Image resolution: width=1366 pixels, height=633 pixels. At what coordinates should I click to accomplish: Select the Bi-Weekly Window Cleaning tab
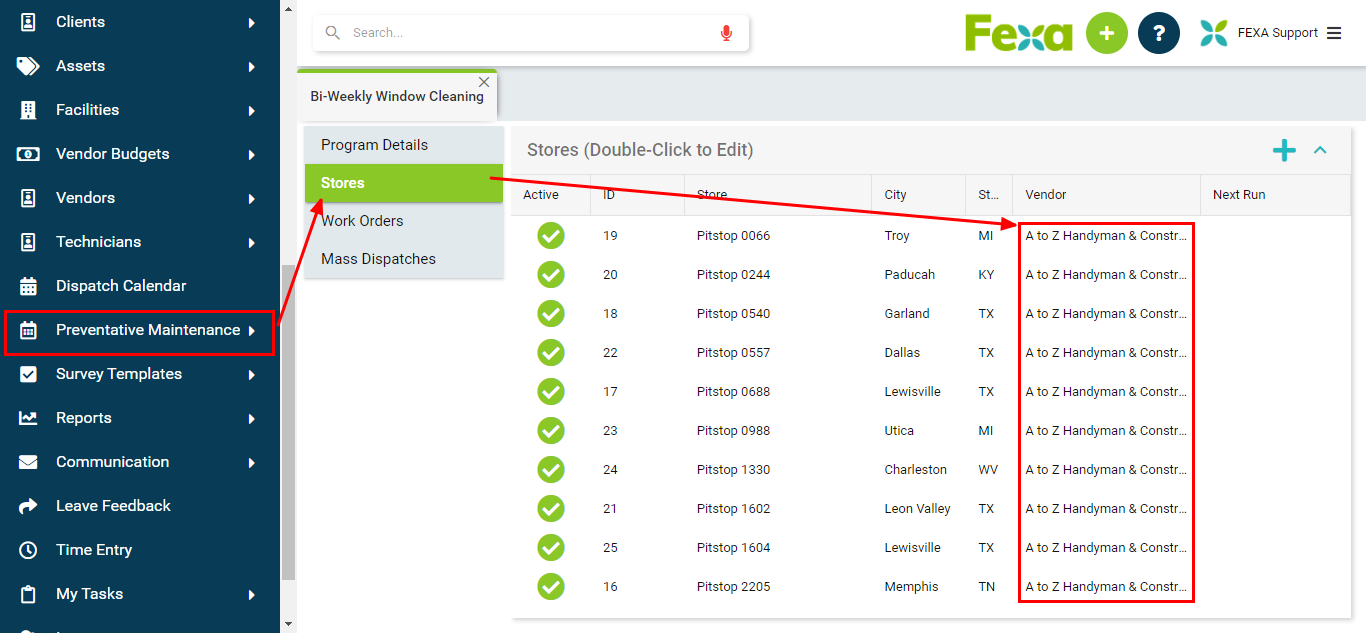click(x=397, y=96)
